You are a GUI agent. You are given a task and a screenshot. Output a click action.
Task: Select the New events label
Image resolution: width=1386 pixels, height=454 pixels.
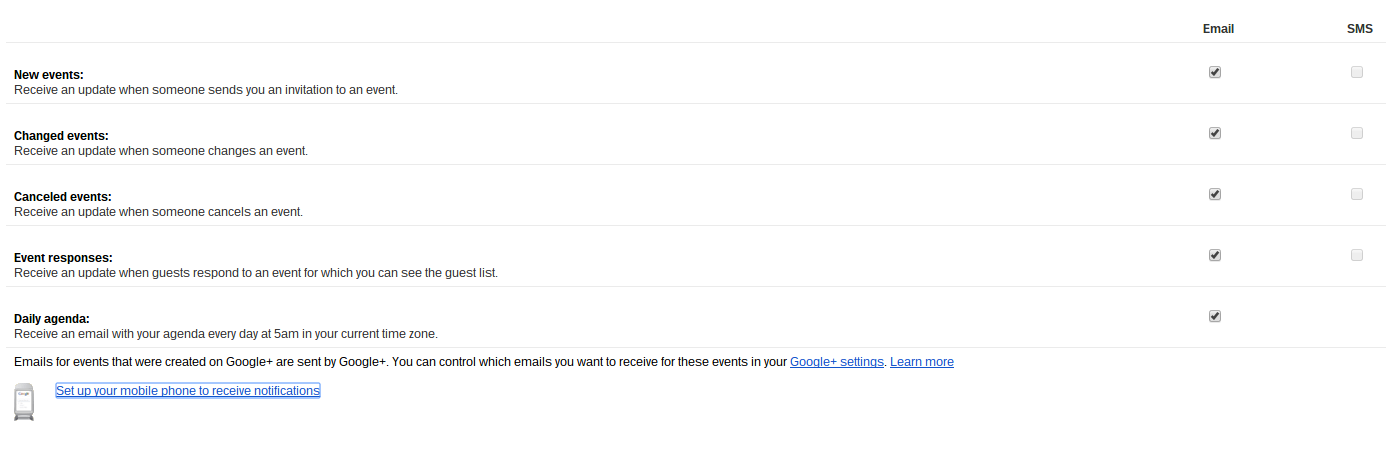coord(49,75)
